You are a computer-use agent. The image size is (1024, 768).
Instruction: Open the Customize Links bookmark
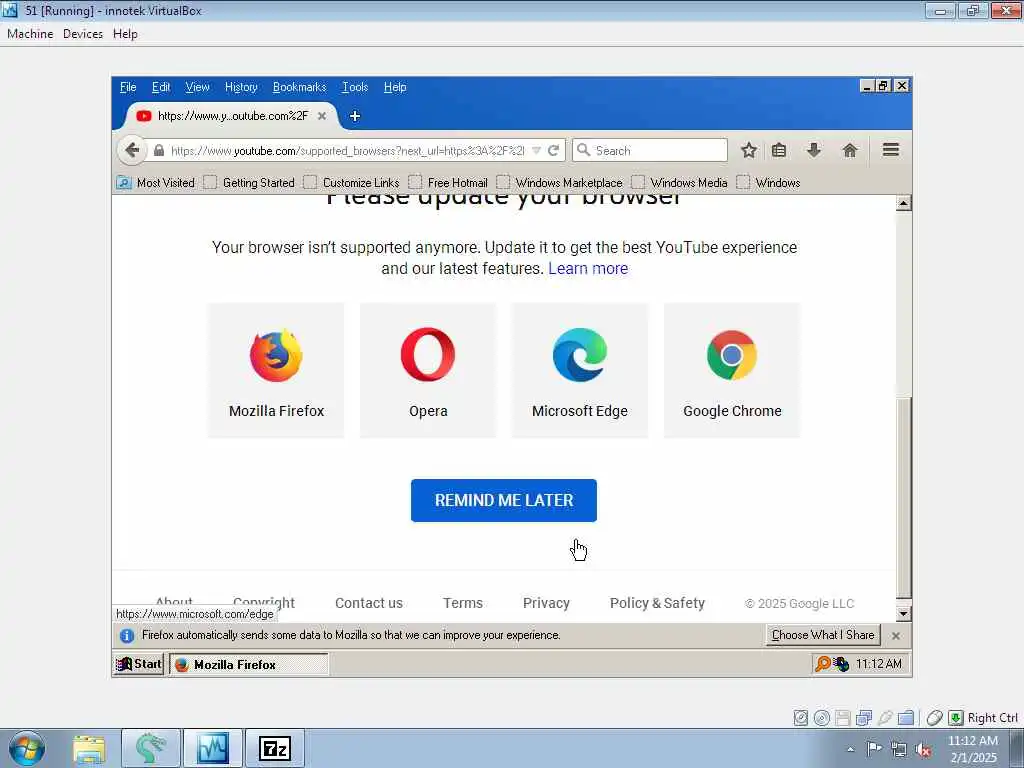click(x=351, y=183)
